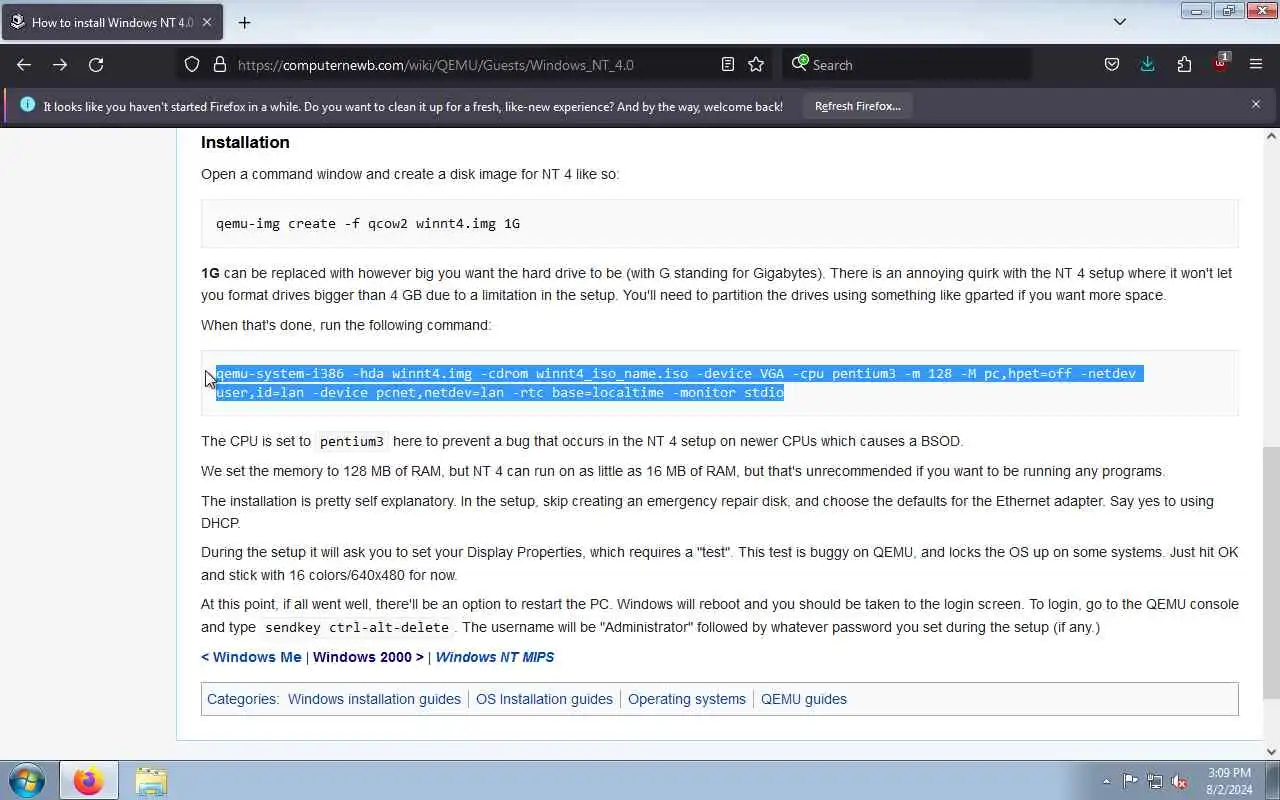
Task: Open the Downloads panel arrow icon
Action: pyautogui.click(x=1147, y=64)
